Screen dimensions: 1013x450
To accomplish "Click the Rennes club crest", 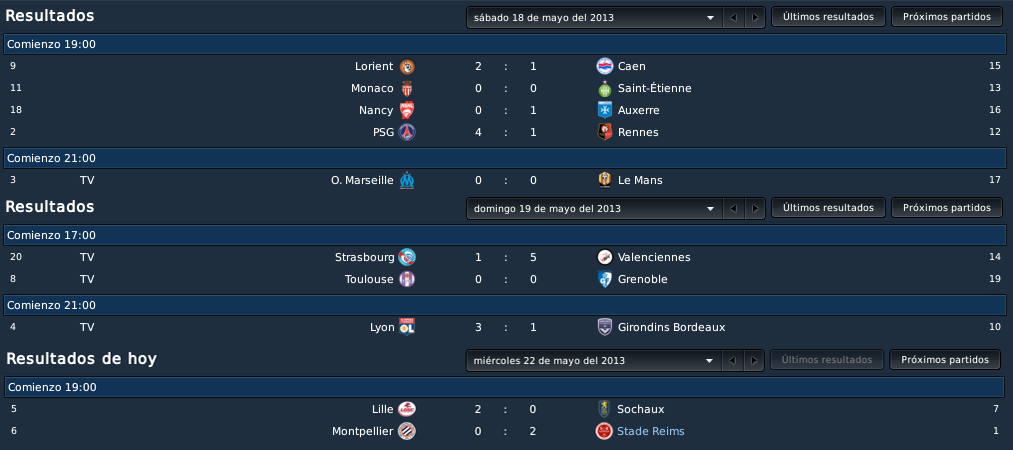I will [x=604, y=132].
